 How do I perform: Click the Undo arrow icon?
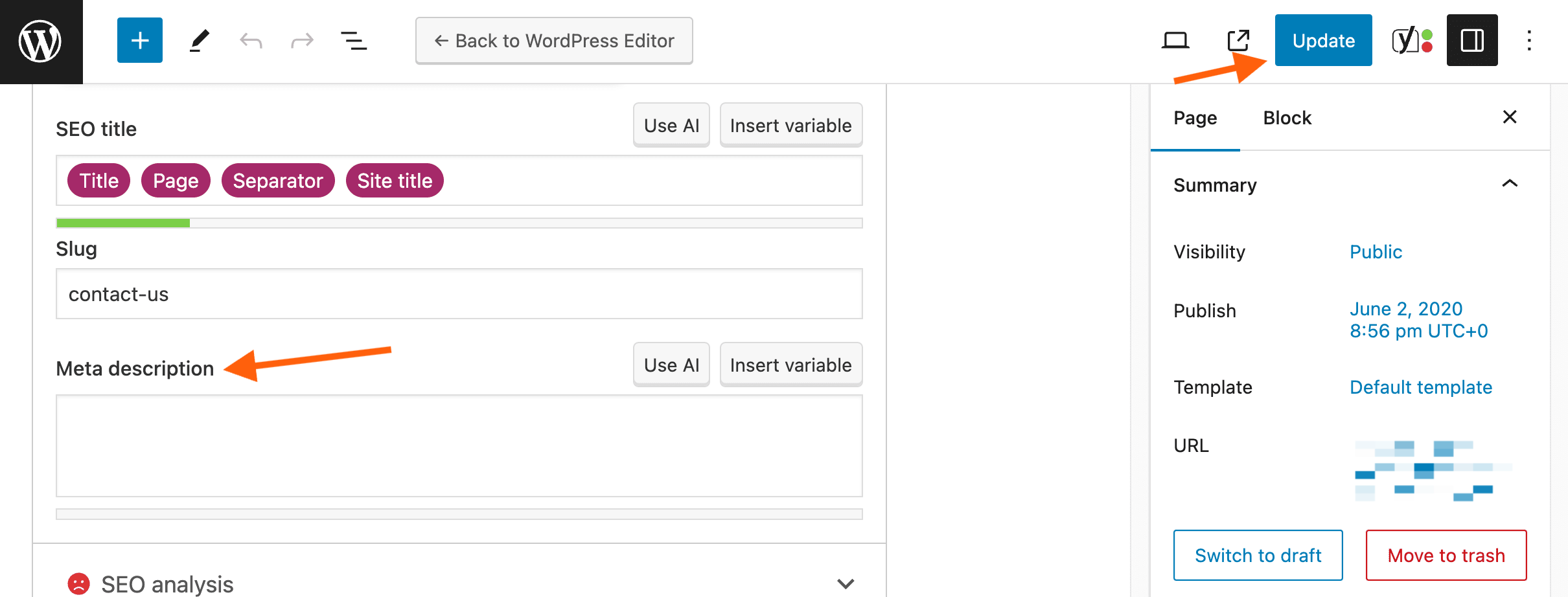(250, 40)
